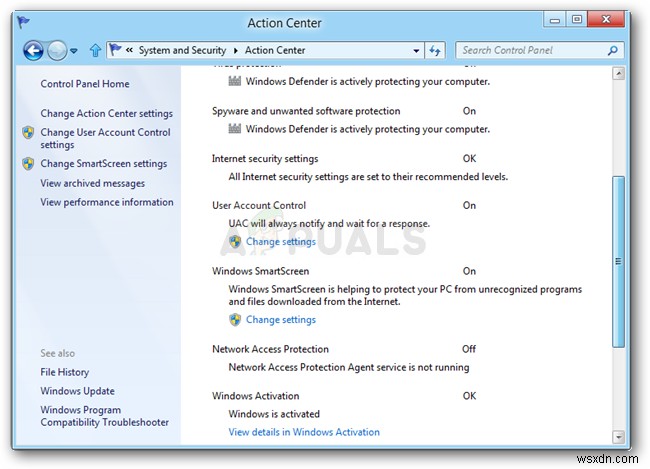Open View performance information

pos(107,202)
